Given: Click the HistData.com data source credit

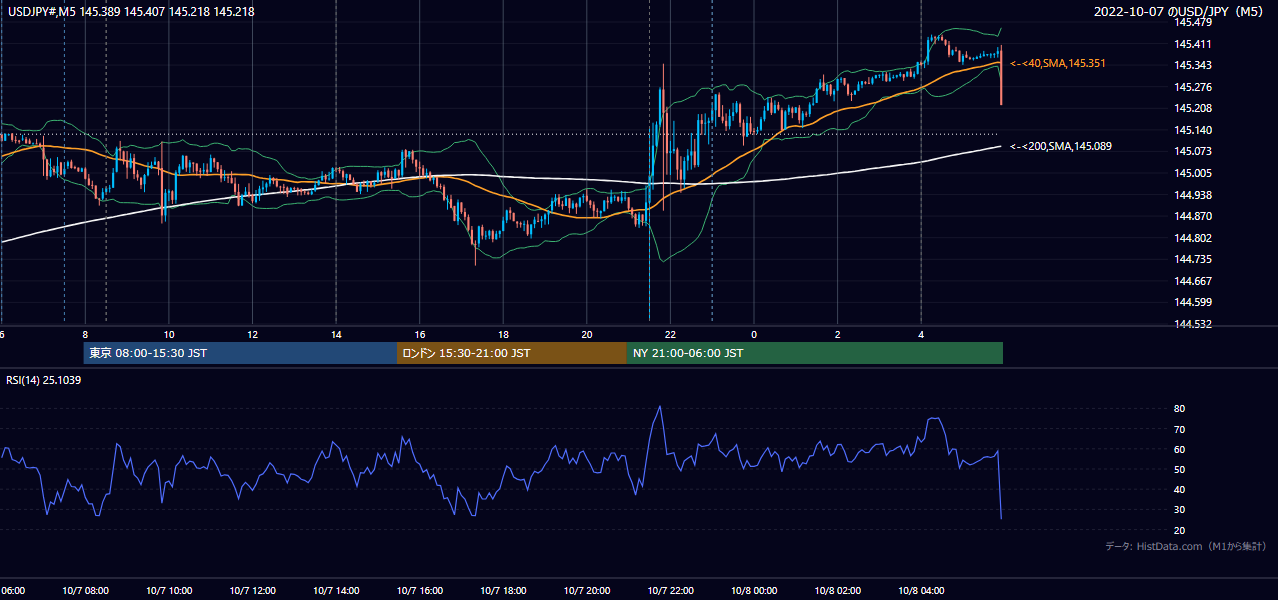Looking at the screenshot, I should [x=1186, y=546].
